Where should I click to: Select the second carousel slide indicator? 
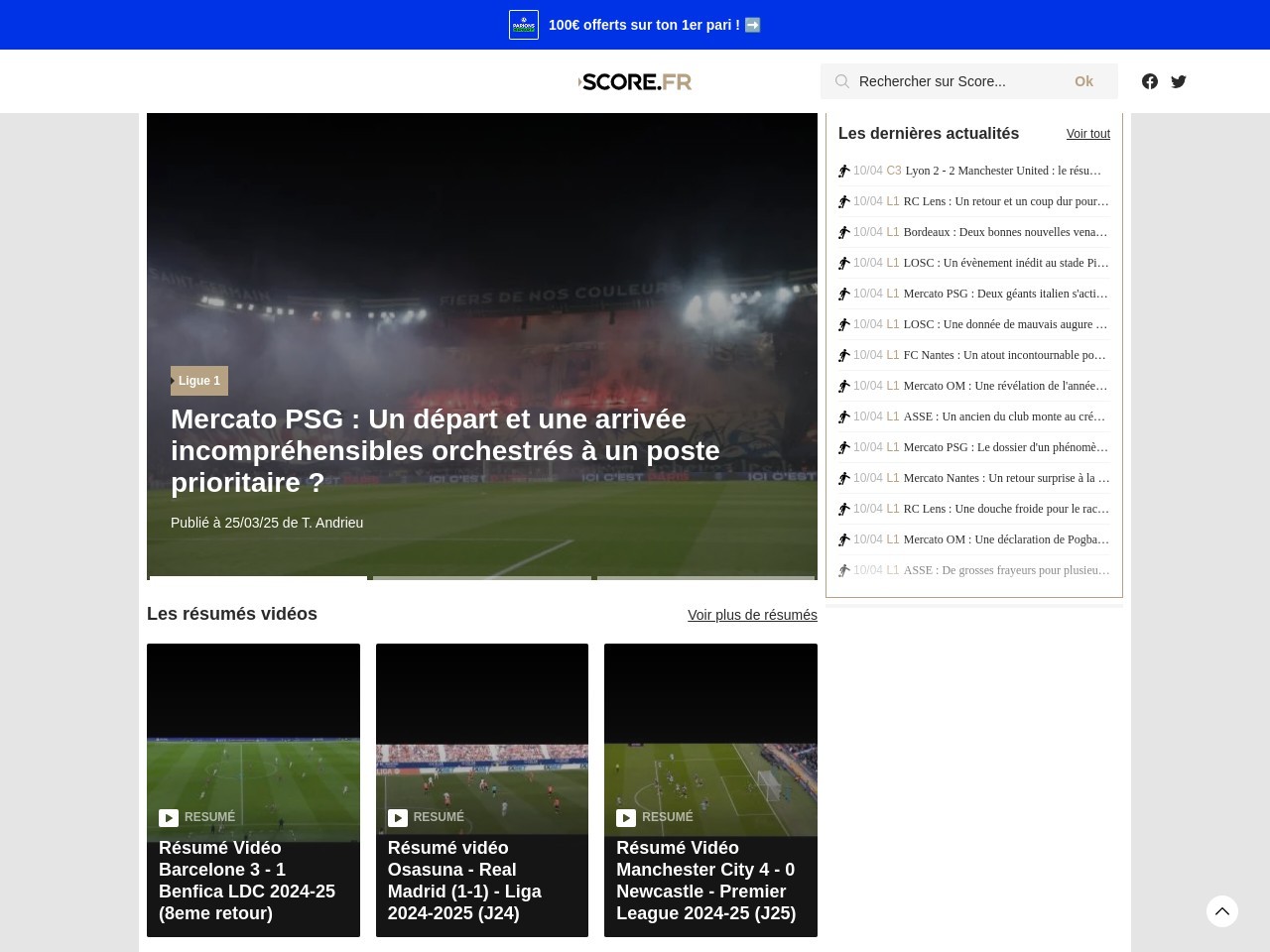482,578
